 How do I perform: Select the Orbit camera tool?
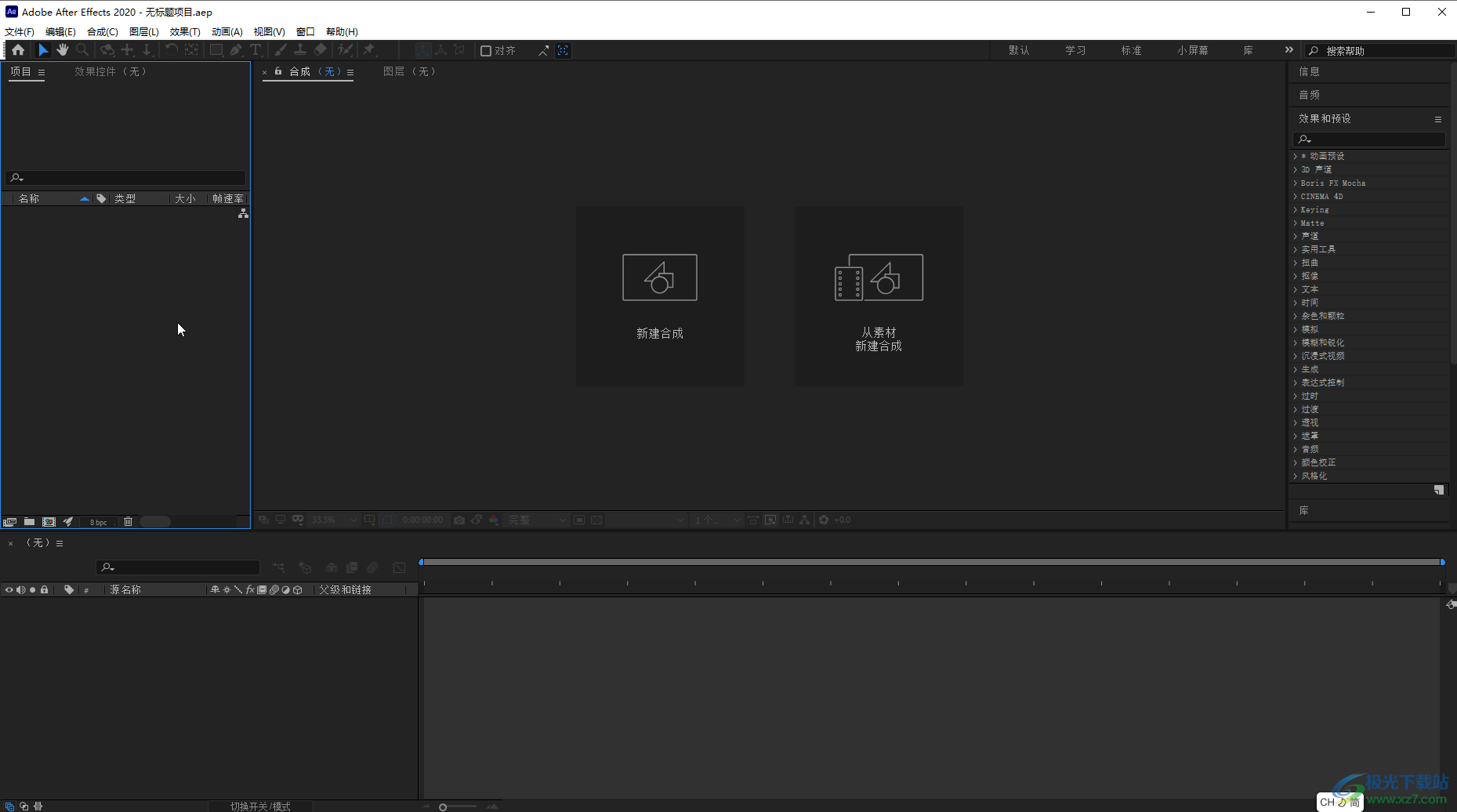pyautogui.click(x=107, y=50)
